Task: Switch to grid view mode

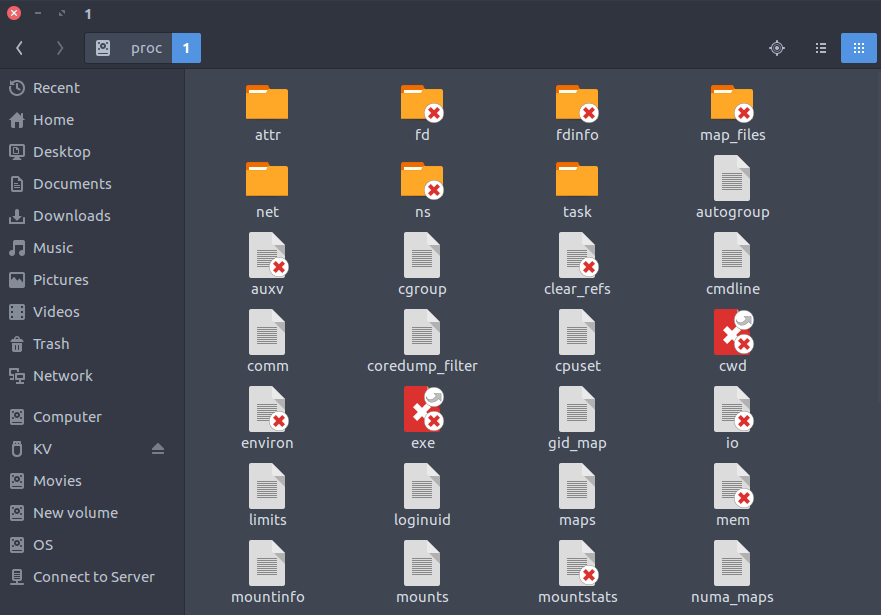Action: [858, 47]
